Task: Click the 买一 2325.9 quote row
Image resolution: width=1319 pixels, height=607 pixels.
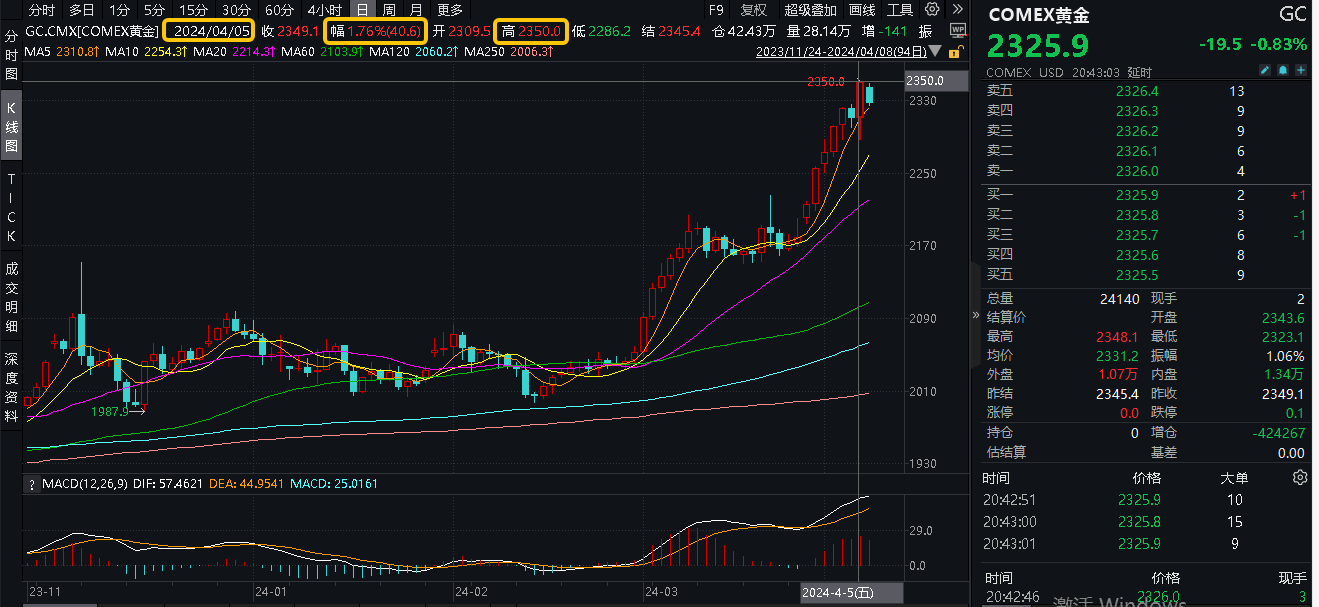Action: click(1140, 195)
